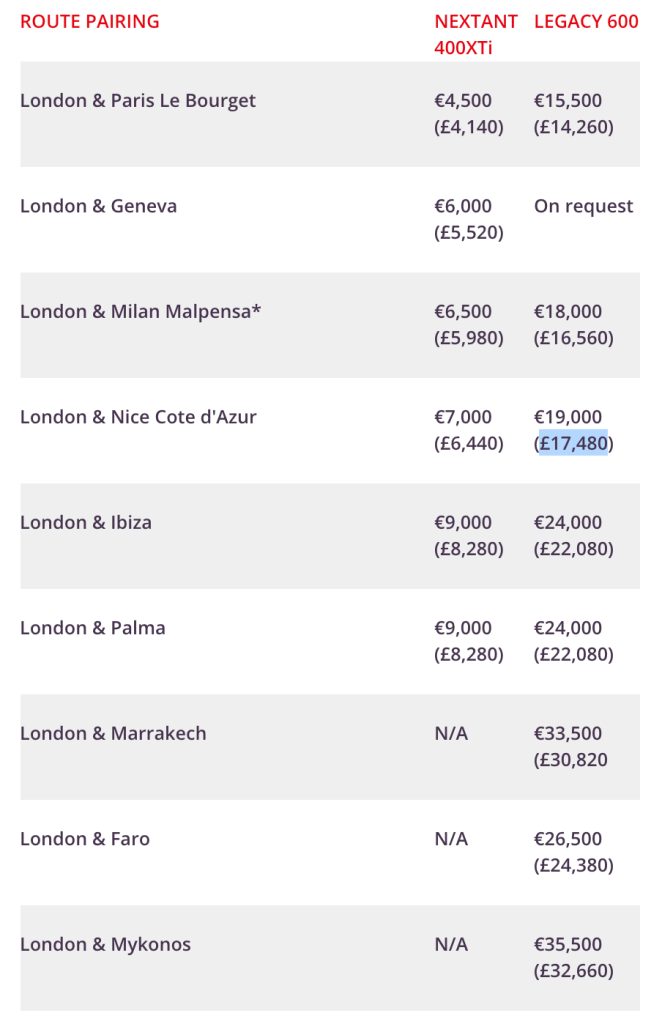662x1024 pixels.
Task: Select the London & Ibiza route text
Action: click(x=86, y=523)
